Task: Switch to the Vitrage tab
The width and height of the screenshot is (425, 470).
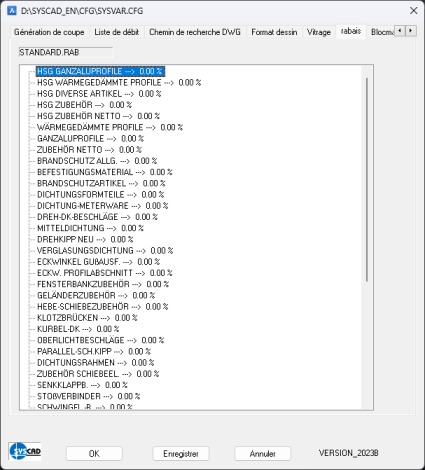Action: (x=319, y=32)
